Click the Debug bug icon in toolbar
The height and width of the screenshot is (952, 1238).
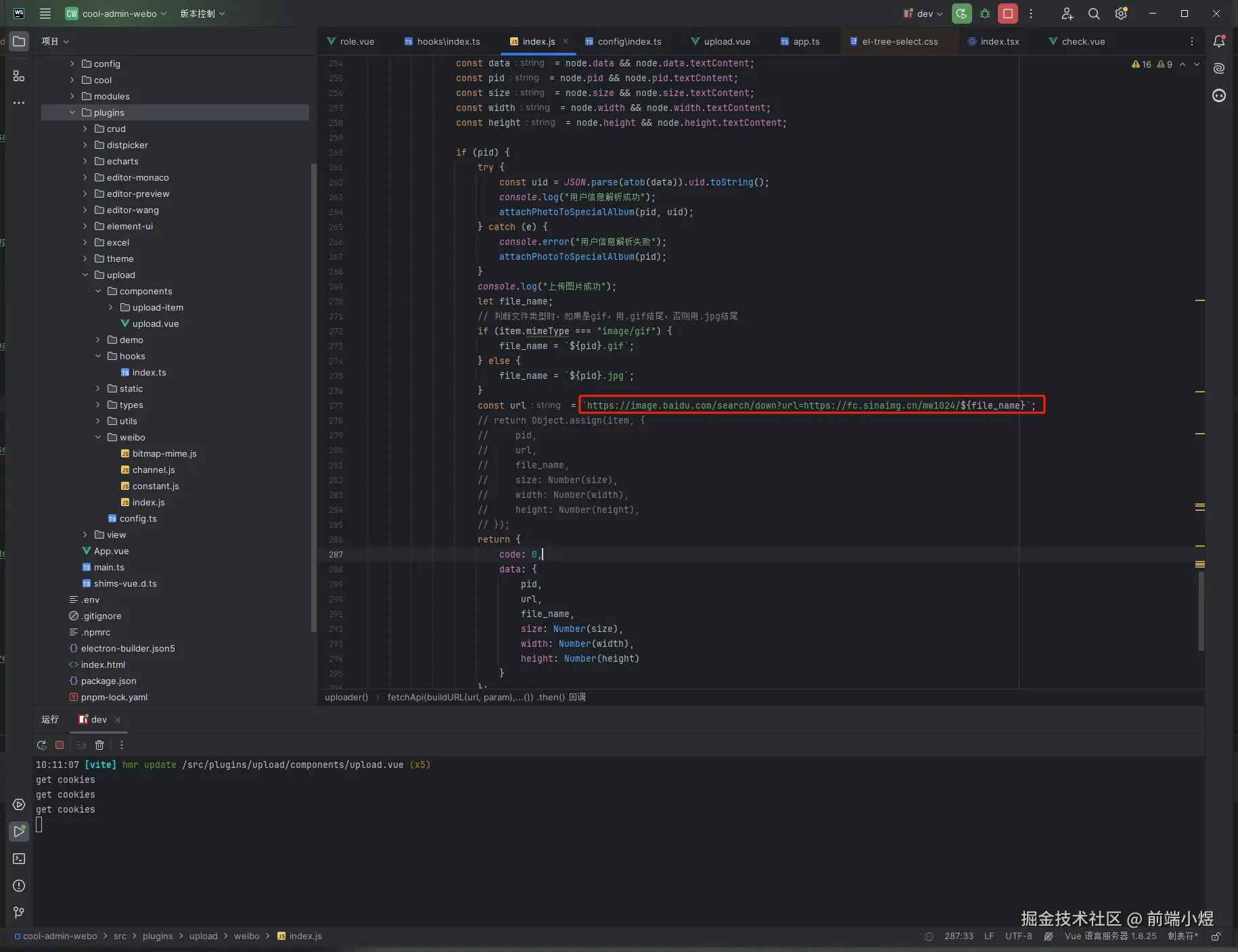985,14
